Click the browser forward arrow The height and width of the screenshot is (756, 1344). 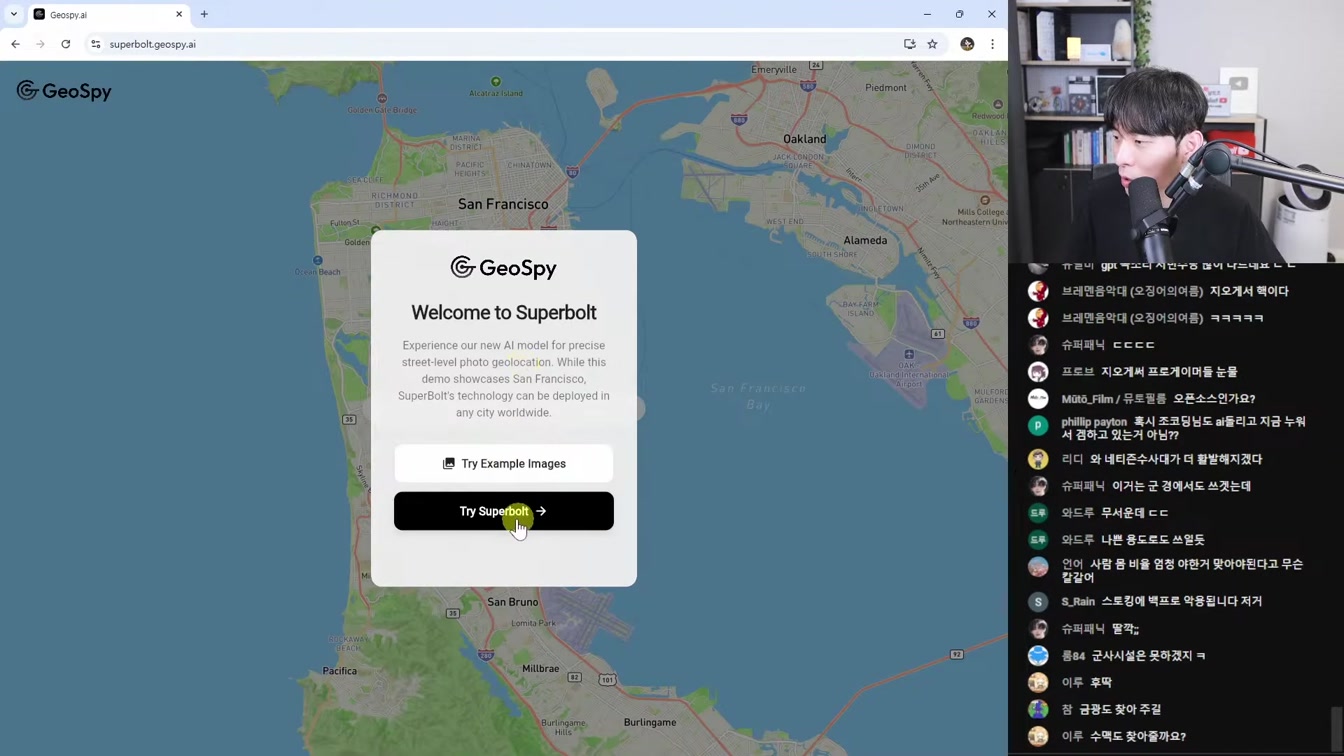tap(40, 44)
